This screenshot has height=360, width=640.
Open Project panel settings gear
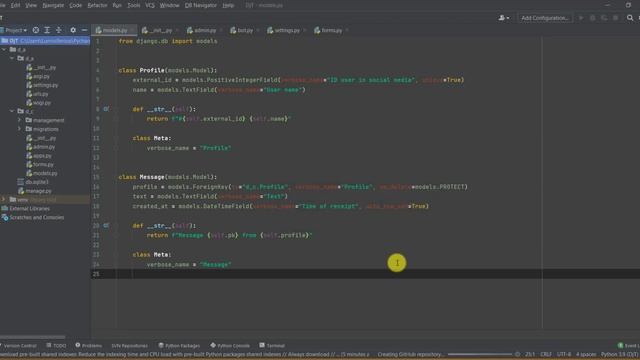click(x=73, y=30)
